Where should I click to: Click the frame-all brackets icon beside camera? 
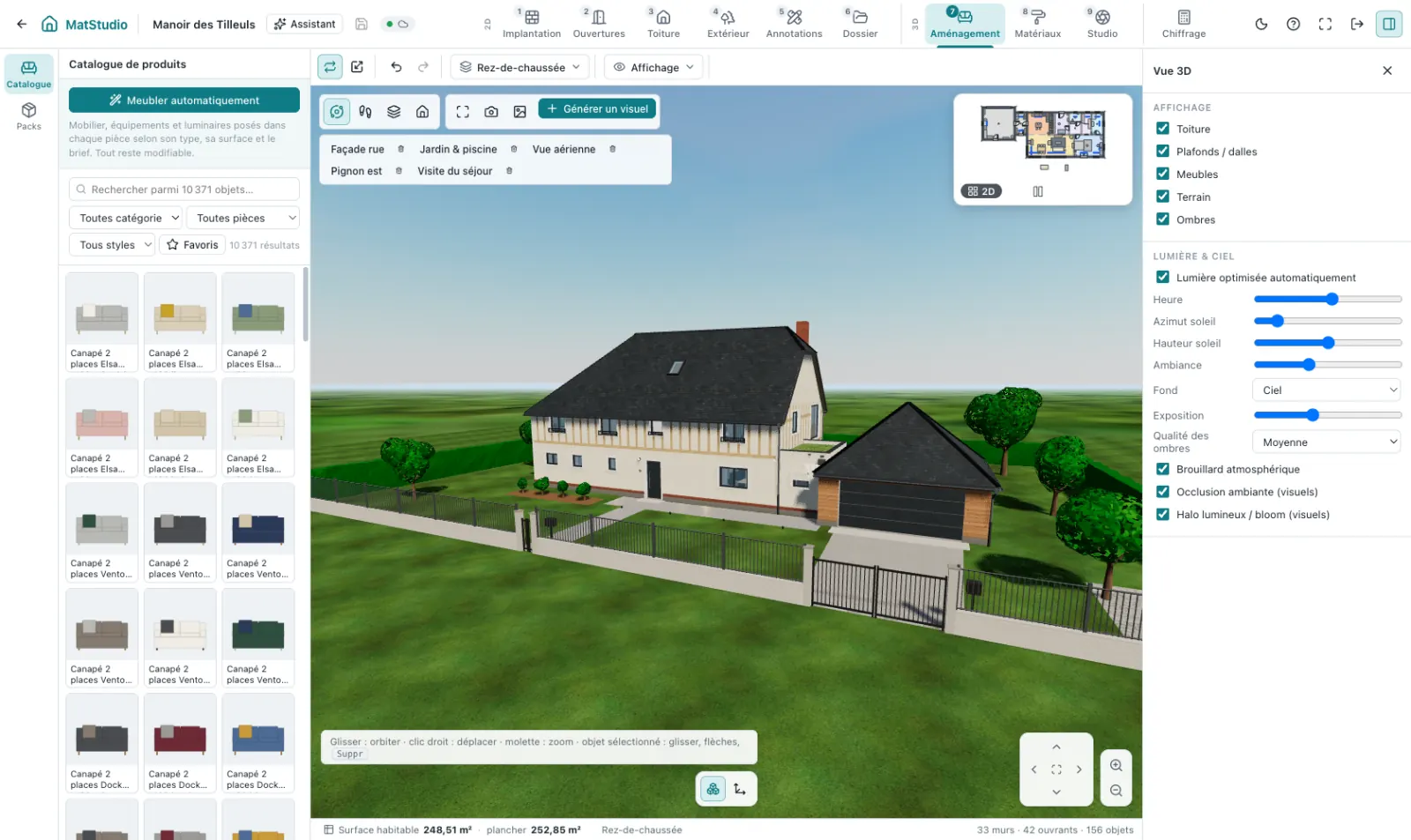[462, 111]
